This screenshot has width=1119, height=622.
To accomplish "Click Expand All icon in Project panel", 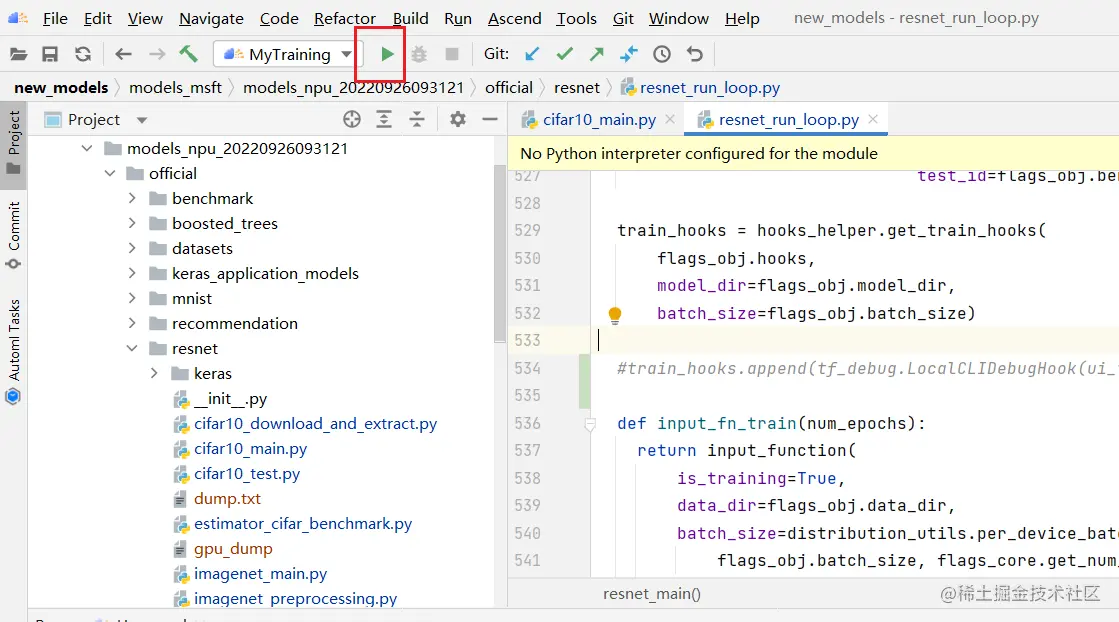I will 384,119.
